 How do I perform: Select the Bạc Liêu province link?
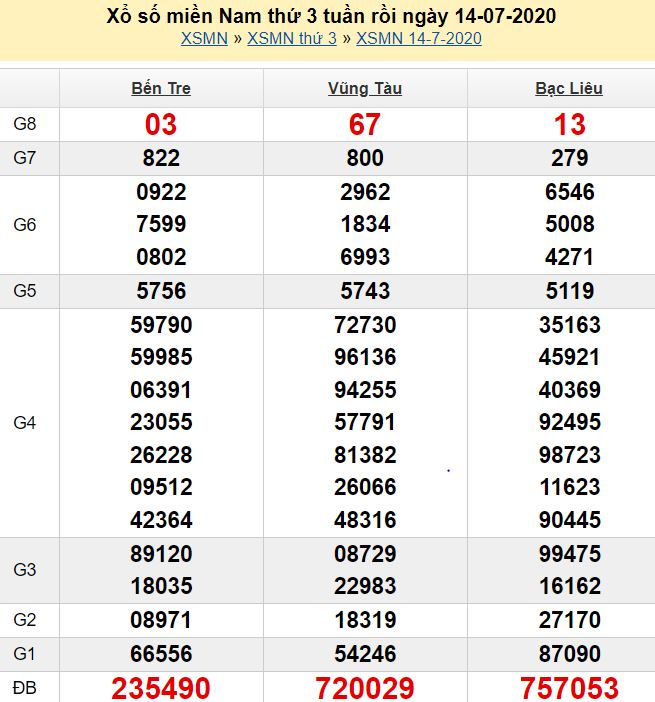(x=569, y=88)
